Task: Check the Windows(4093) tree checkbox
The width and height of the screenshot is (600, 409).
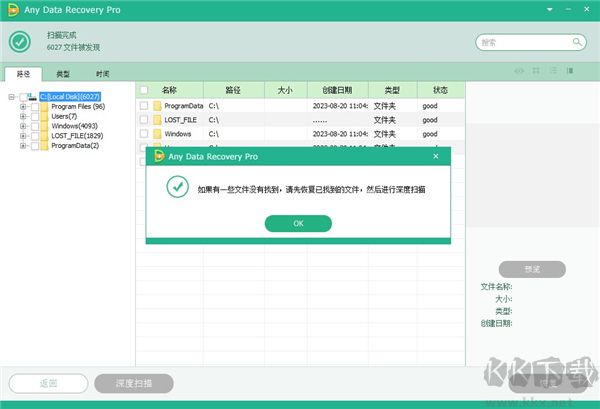Action: coord(35,126)
